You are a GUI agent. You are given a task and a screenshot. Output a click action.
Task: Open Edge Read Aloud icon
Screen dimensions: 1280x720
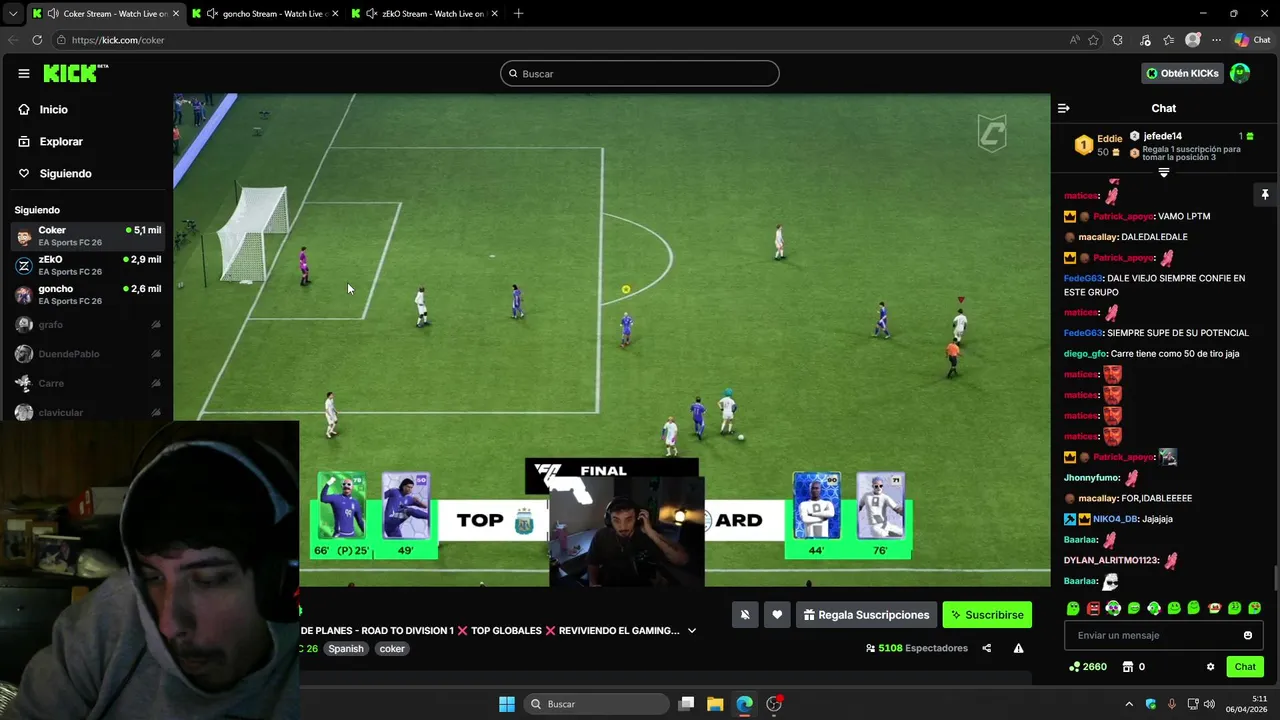1075,40
